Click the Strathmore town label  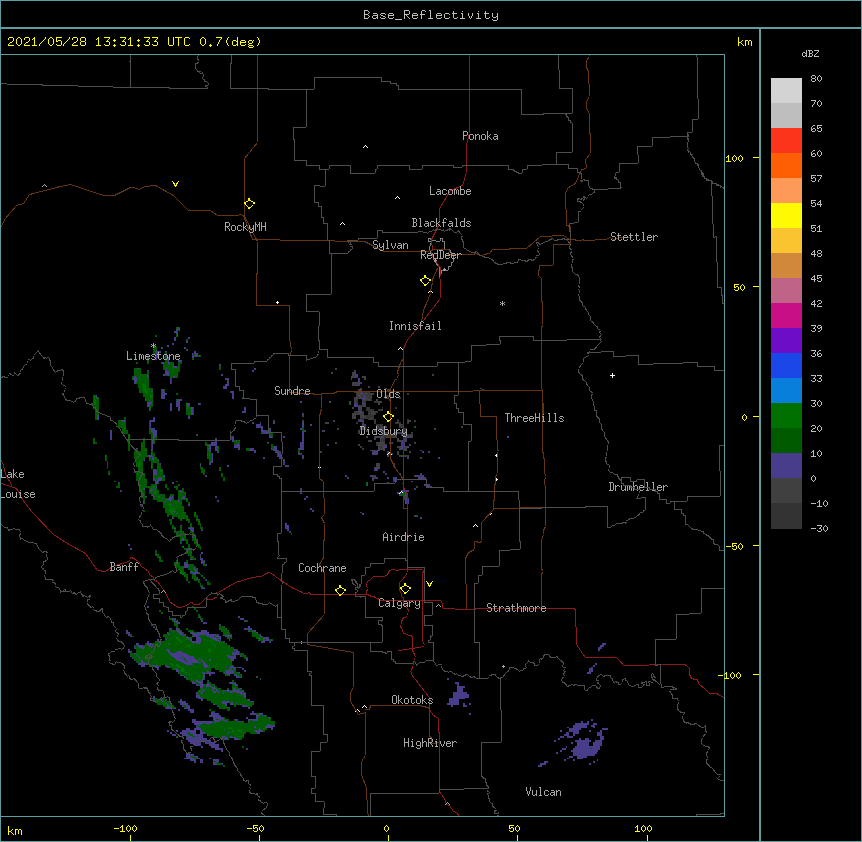[x=516, y=608]
